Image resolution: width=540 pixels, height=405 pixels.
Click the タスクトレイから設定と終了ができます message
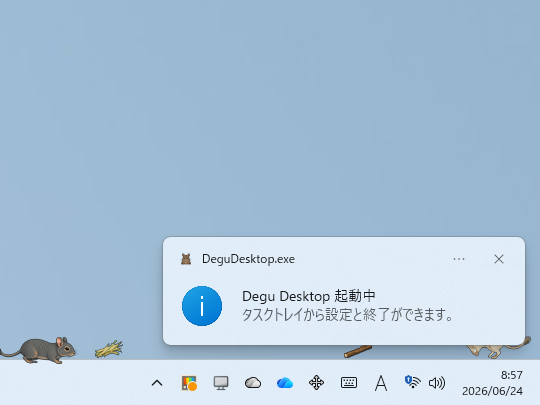[348, 314]
